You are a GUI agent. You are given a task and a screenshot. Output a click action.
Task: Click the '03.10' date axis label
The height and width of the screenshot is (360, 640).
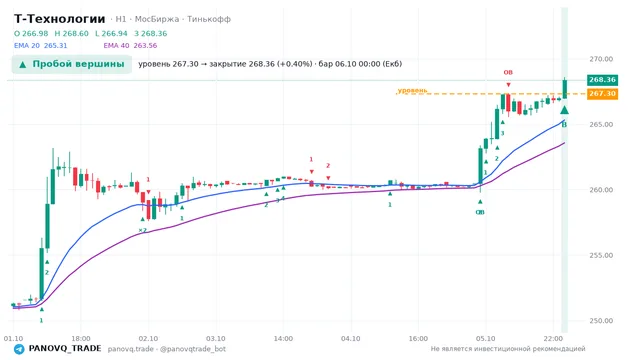(x=216, y=338)
